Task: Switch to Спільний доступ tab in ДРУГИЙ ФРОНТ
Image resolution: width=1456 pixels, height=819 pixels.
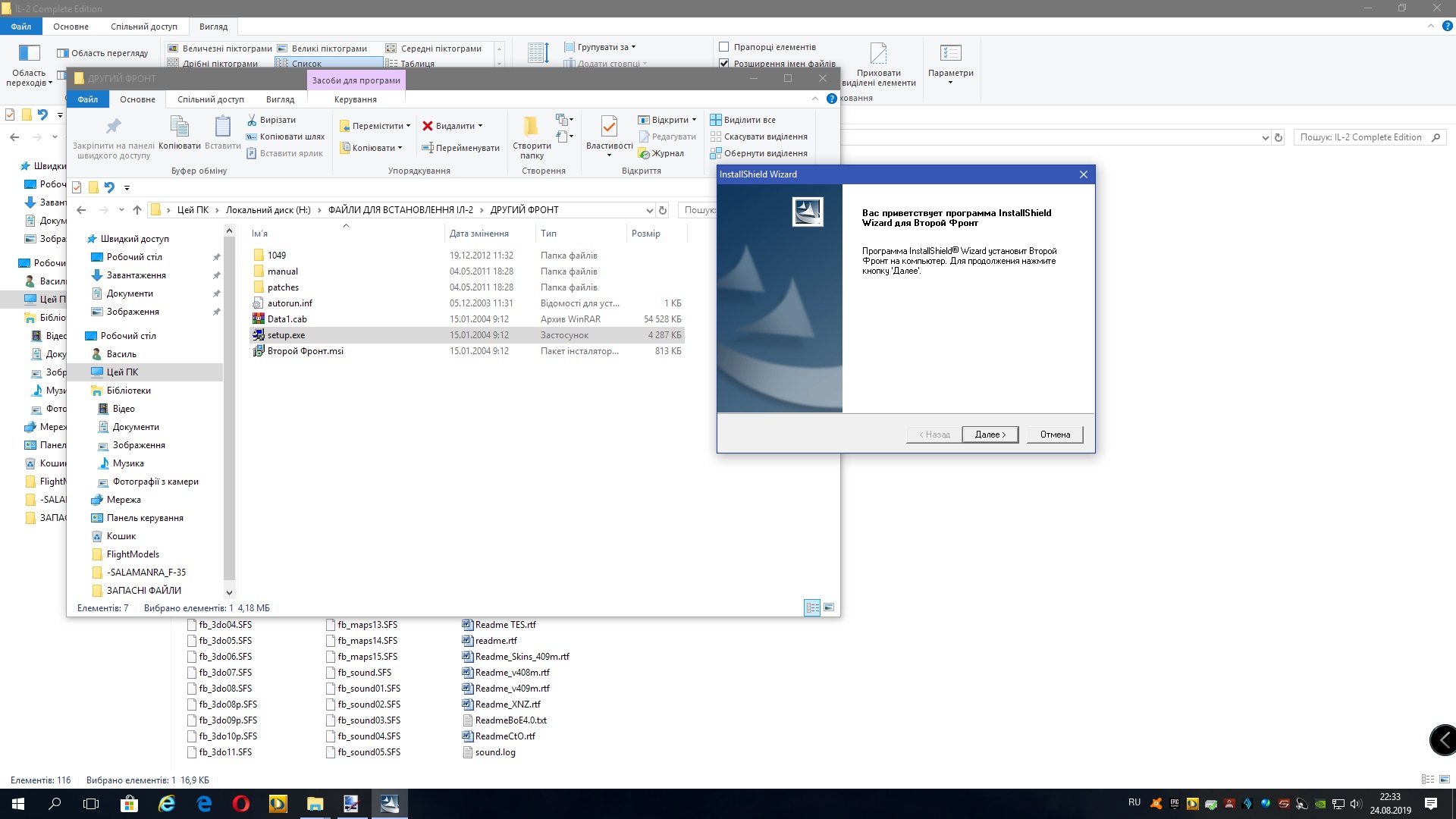Action: click(x=211, y=99)
